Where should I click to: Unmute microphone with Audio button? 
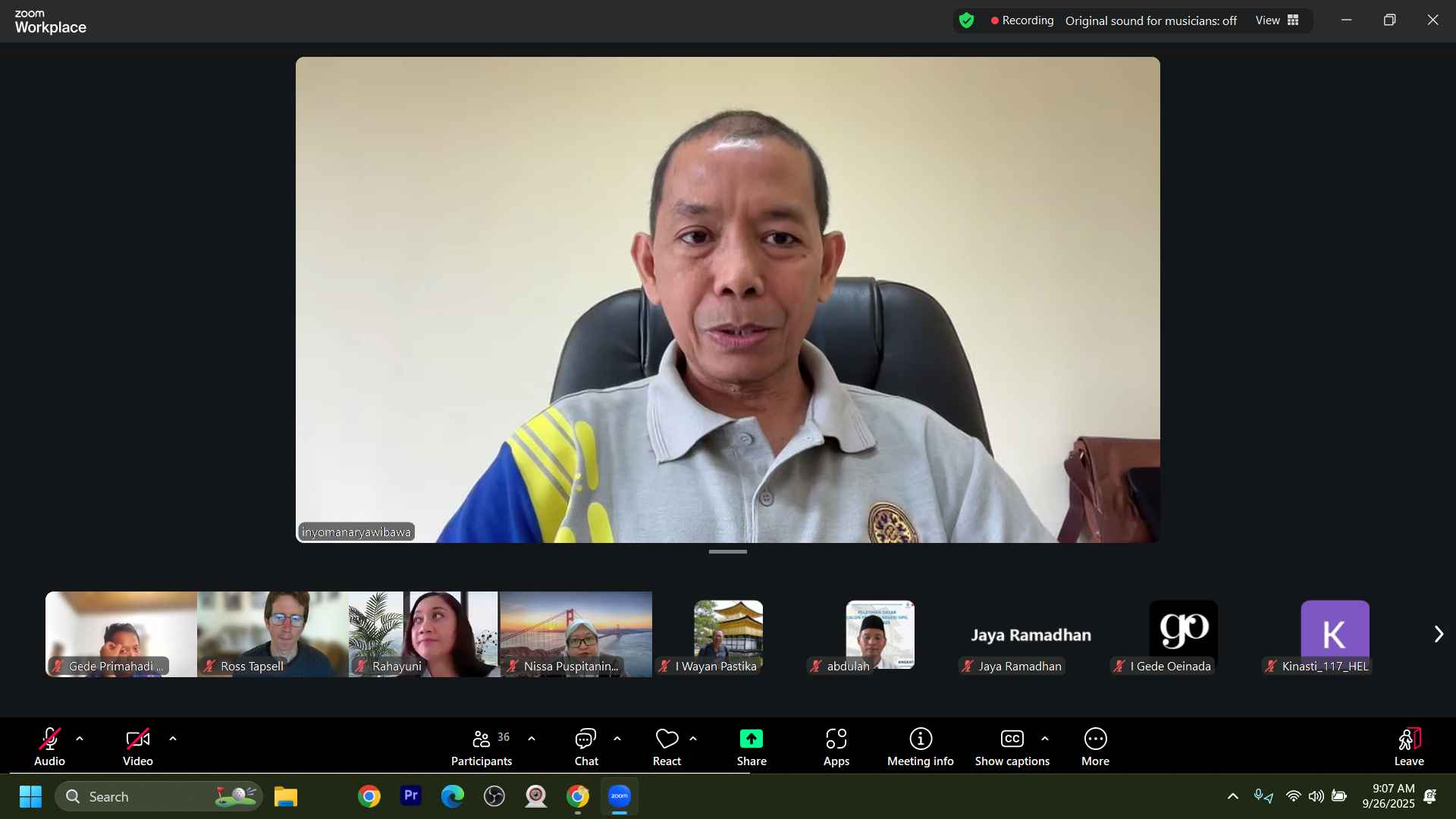(x=49, y=747)
